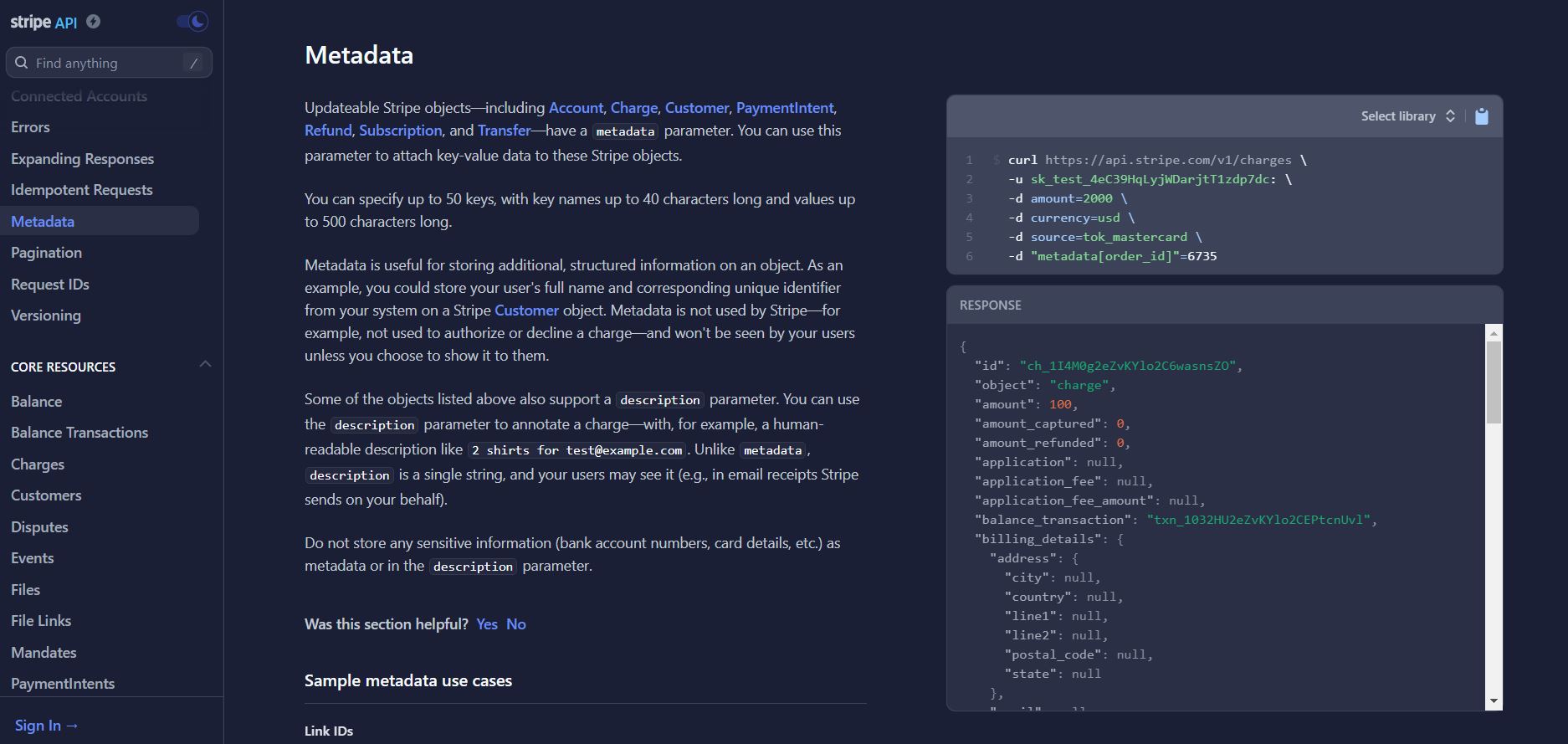Viewport: 1568px width, 744px height.
Task: Click the CORE RESOURCES heading
Action: [64, 367]
